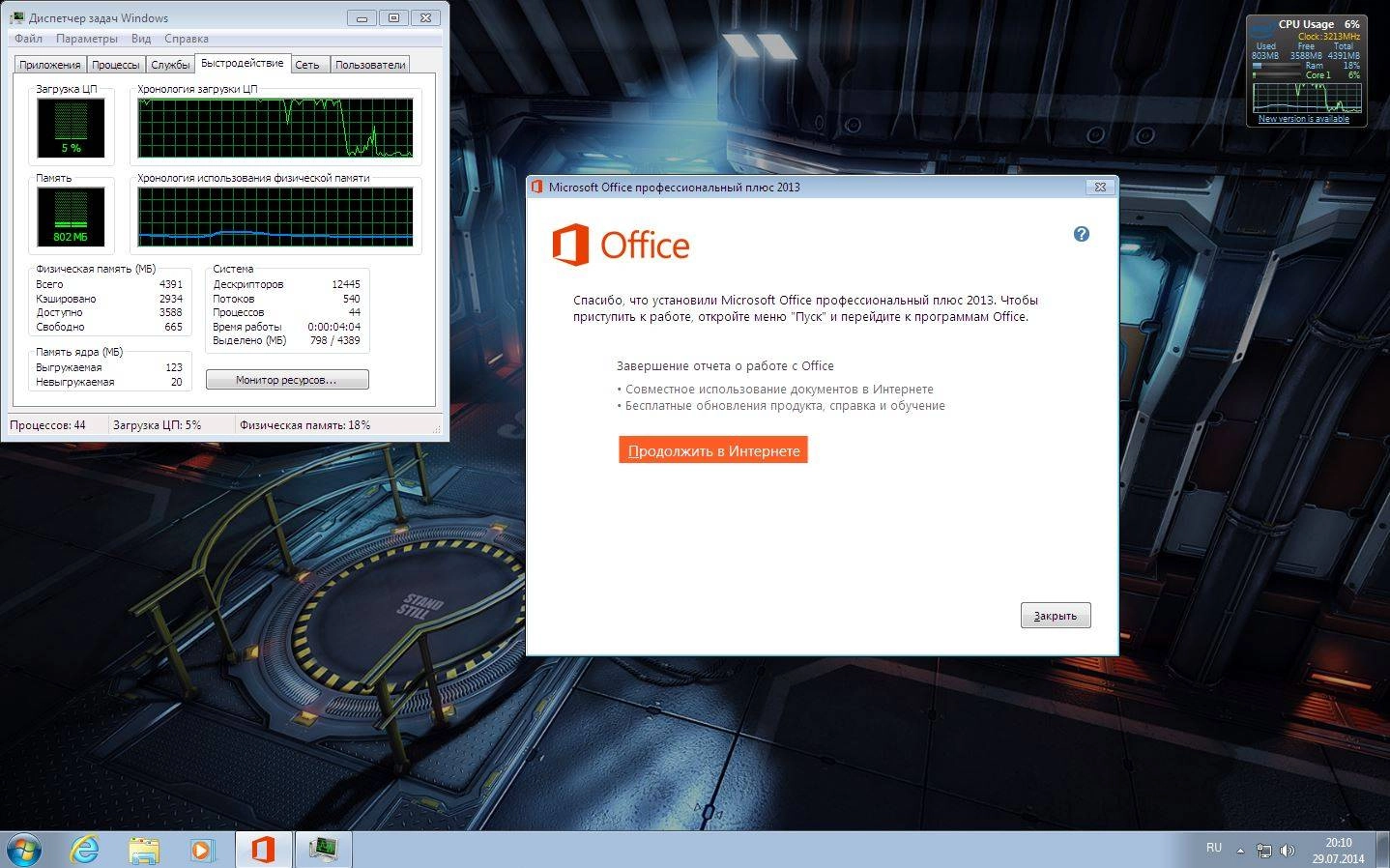Click the Потоков 540 row

[x=287, y=299]
